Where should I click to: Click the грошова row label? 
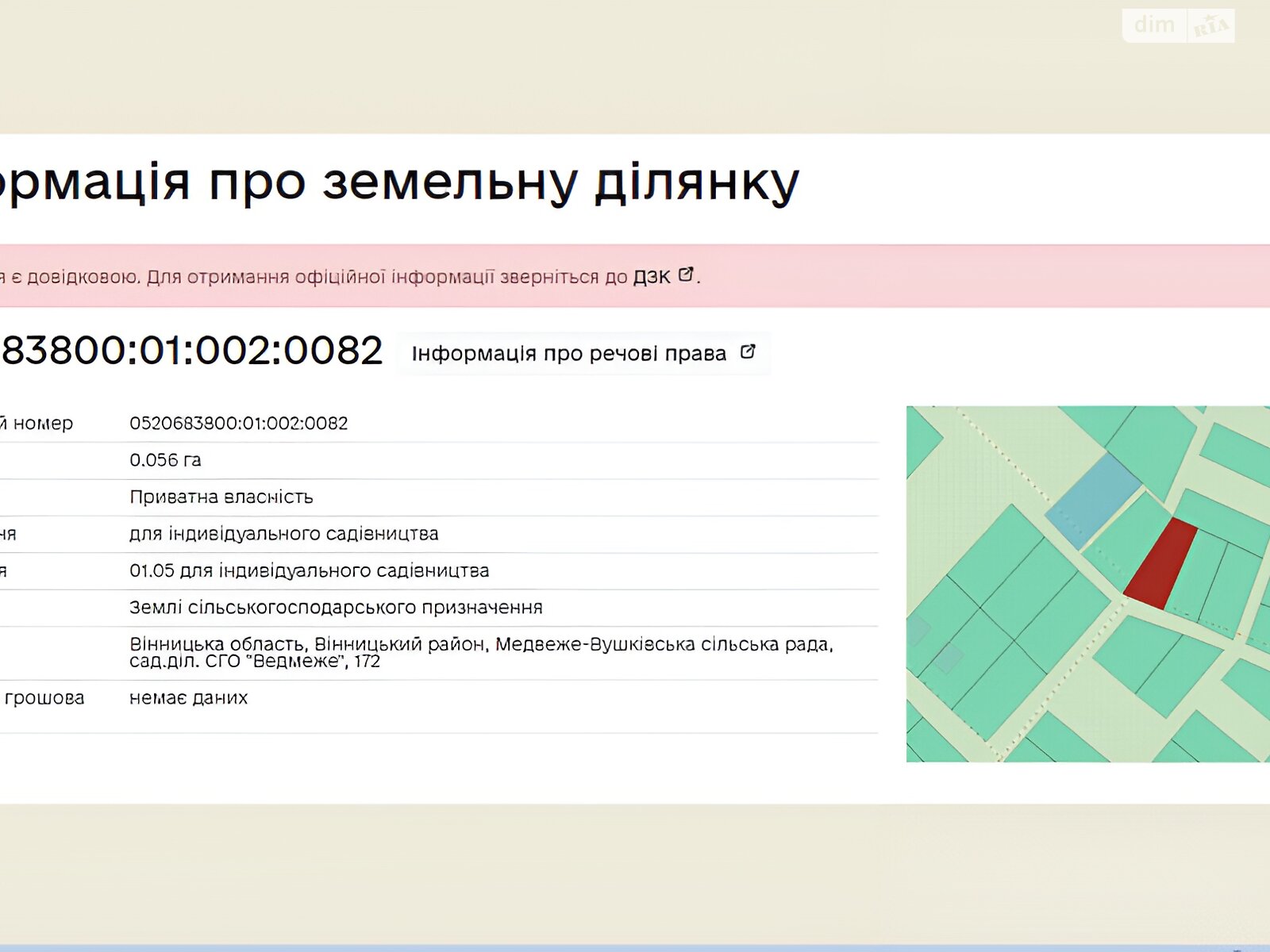tap(44, 698)
